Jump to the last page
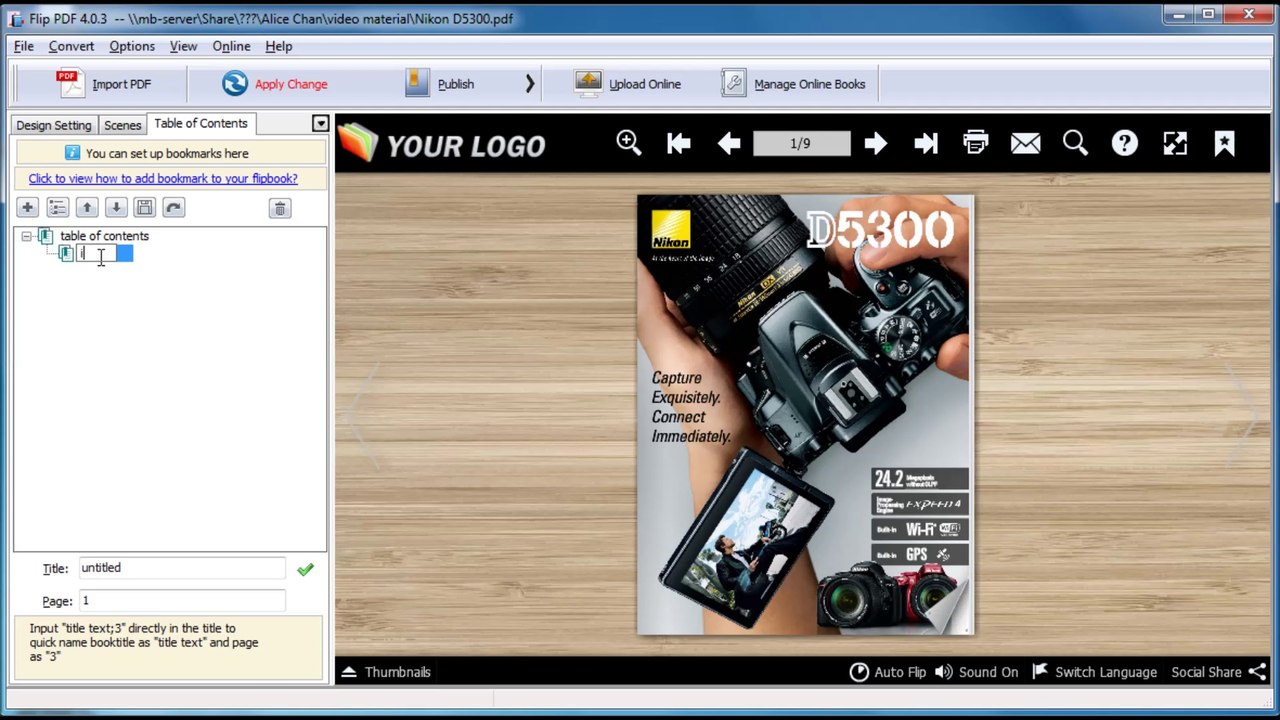 [x=926, y=144]
